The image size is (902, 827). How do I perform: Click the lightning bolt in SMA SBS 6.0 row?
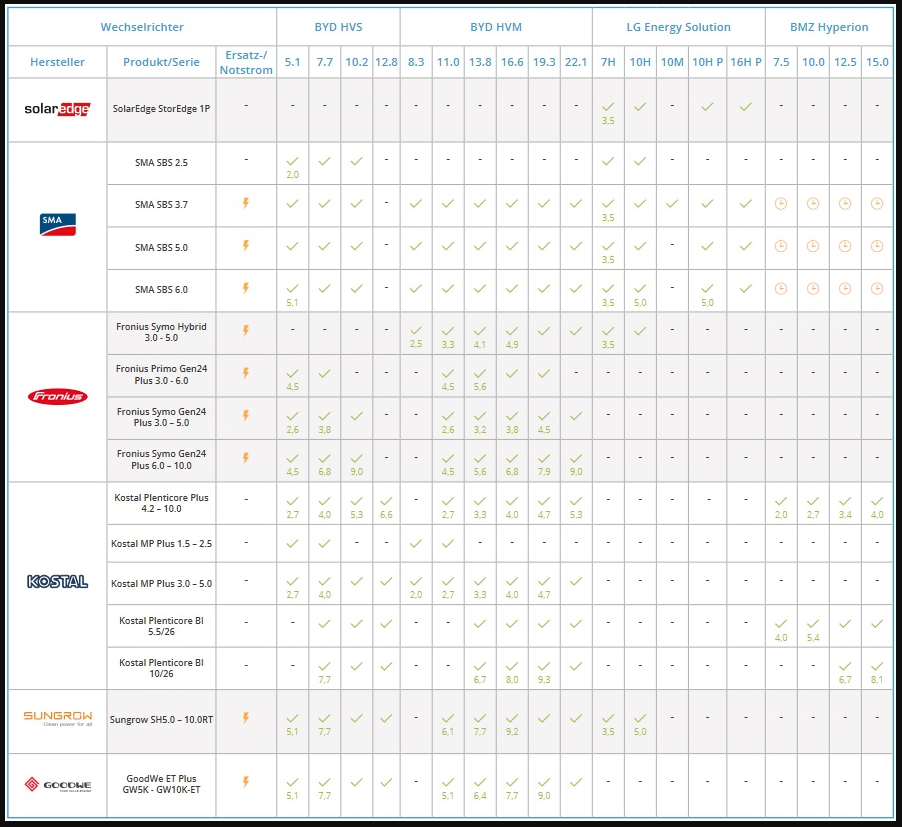click(x=246, y=288)
